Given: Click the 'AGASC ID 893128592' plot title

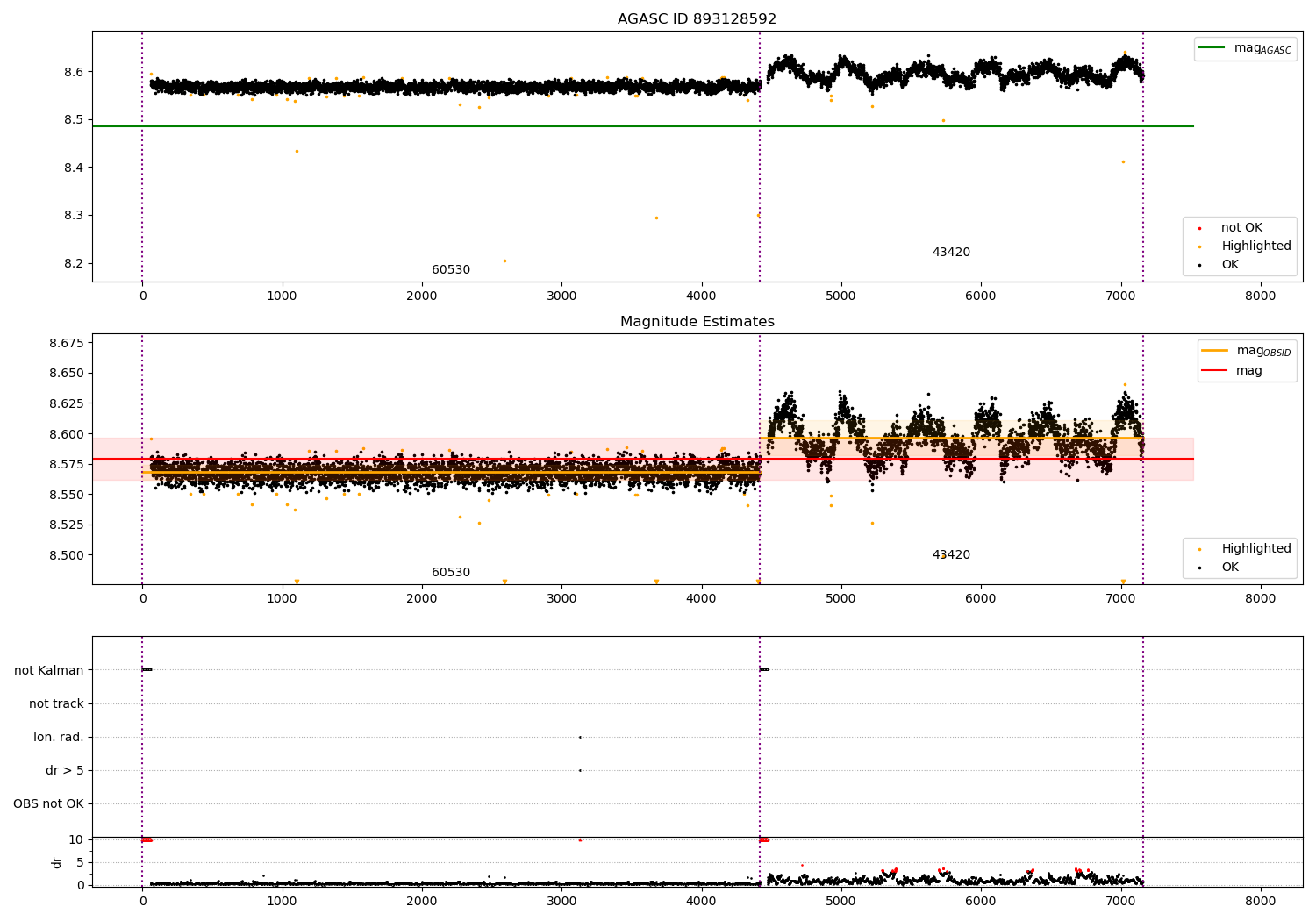Looking at the screenshot, I should coord(697,19).
